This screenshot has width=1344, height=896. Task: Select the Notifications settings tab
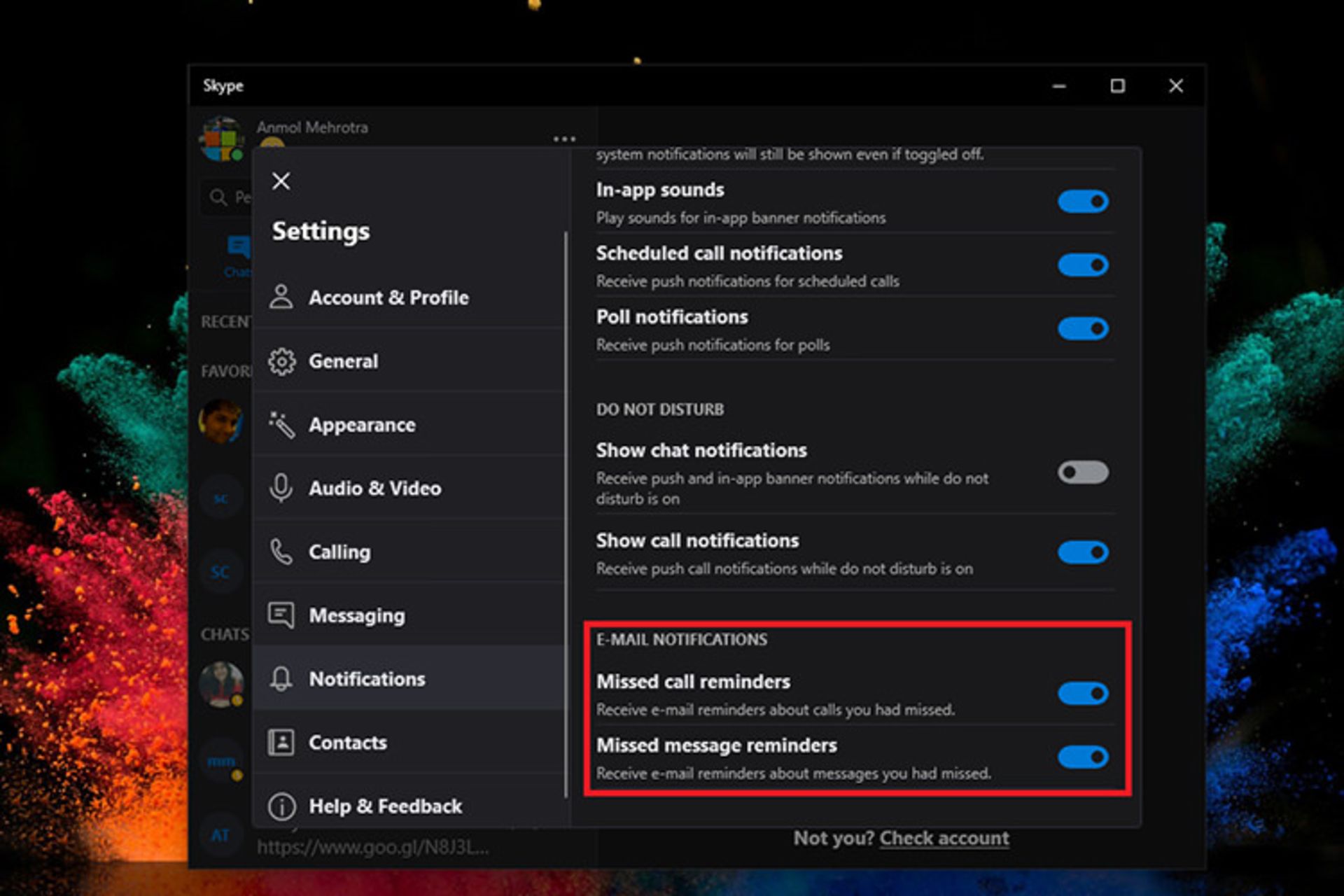click(367, 679)
